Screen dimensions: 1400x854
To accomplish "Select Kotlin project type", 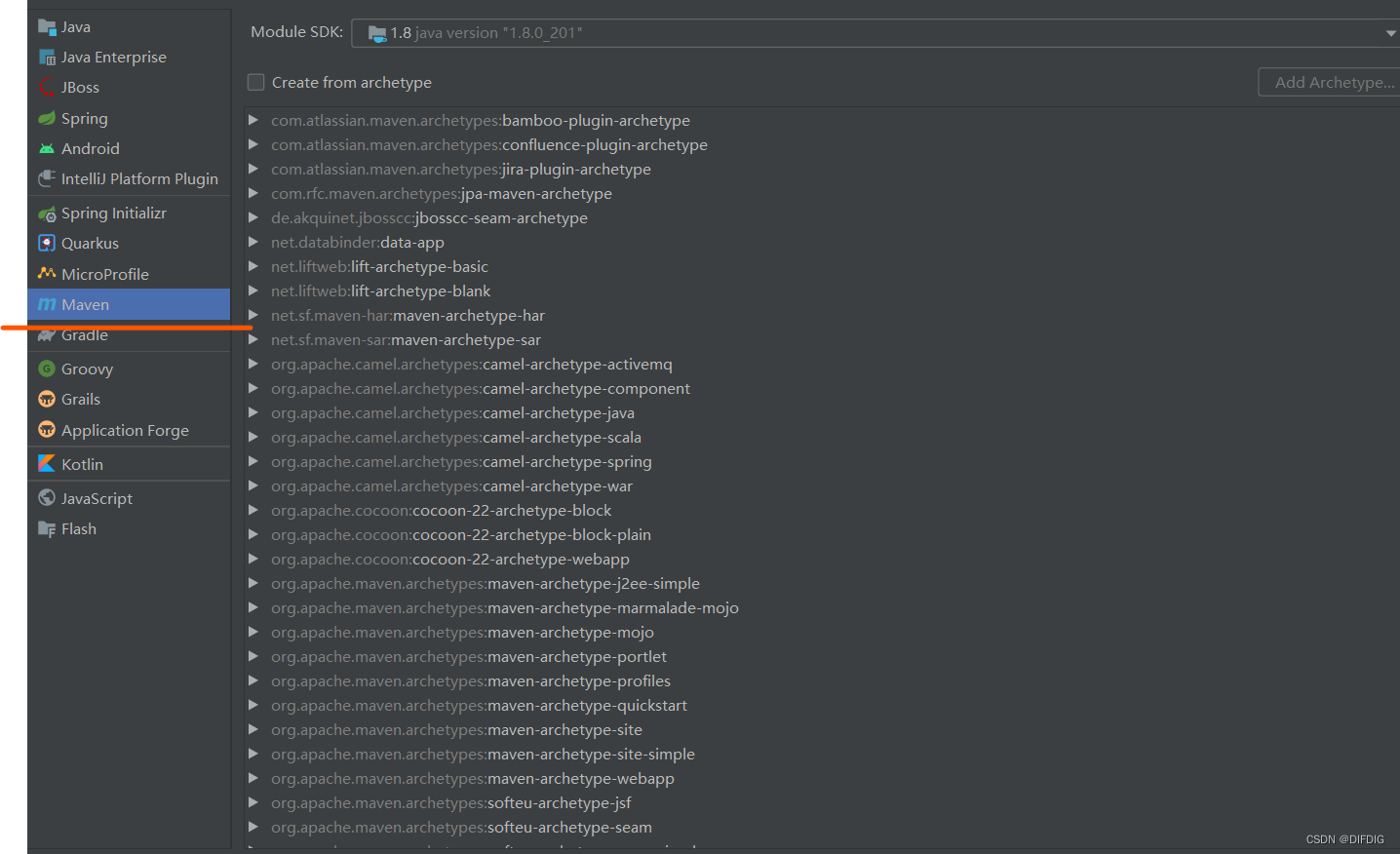I will point(129,464).
